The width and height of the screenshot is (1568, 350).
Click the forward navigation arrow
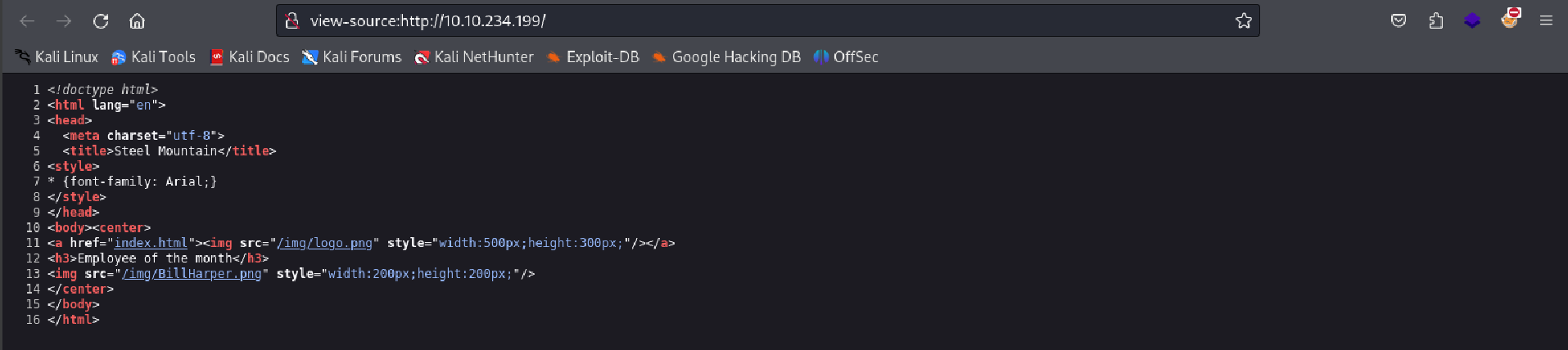click(x=64, y=21)
